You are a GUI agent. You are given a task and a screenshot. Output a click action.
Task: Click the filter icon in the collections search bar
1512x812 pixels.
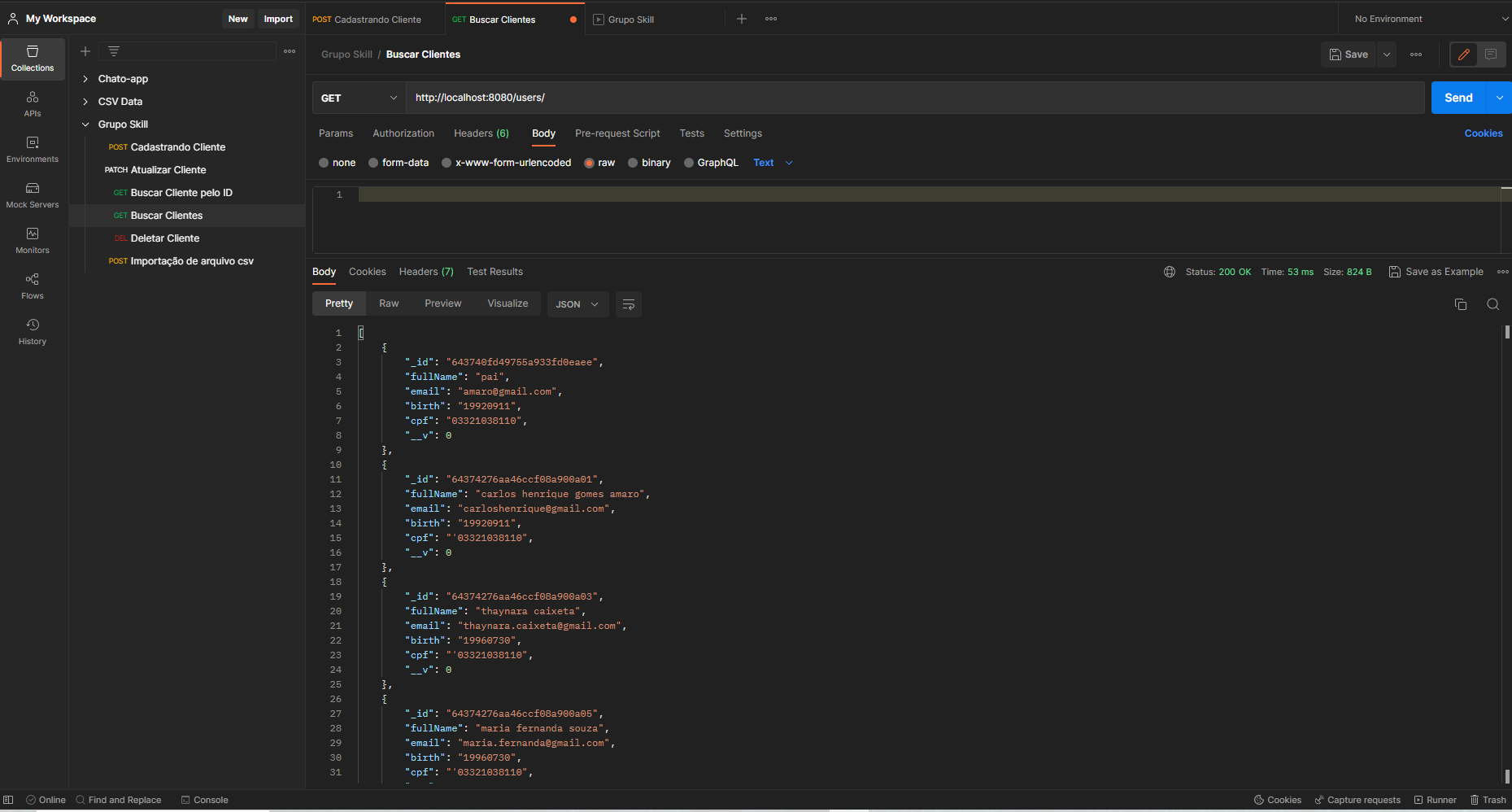tap(114, 51)
